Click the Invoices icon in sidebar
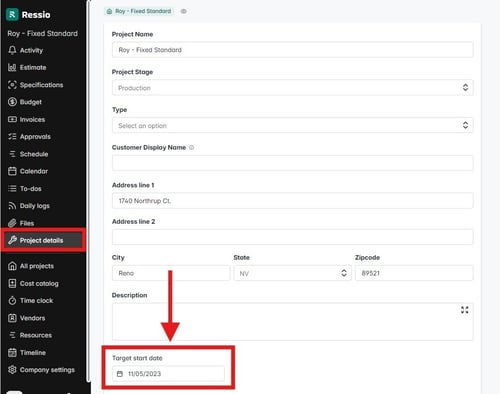The width and height of the screenshot is (500, 394). [x=12, y=119]
